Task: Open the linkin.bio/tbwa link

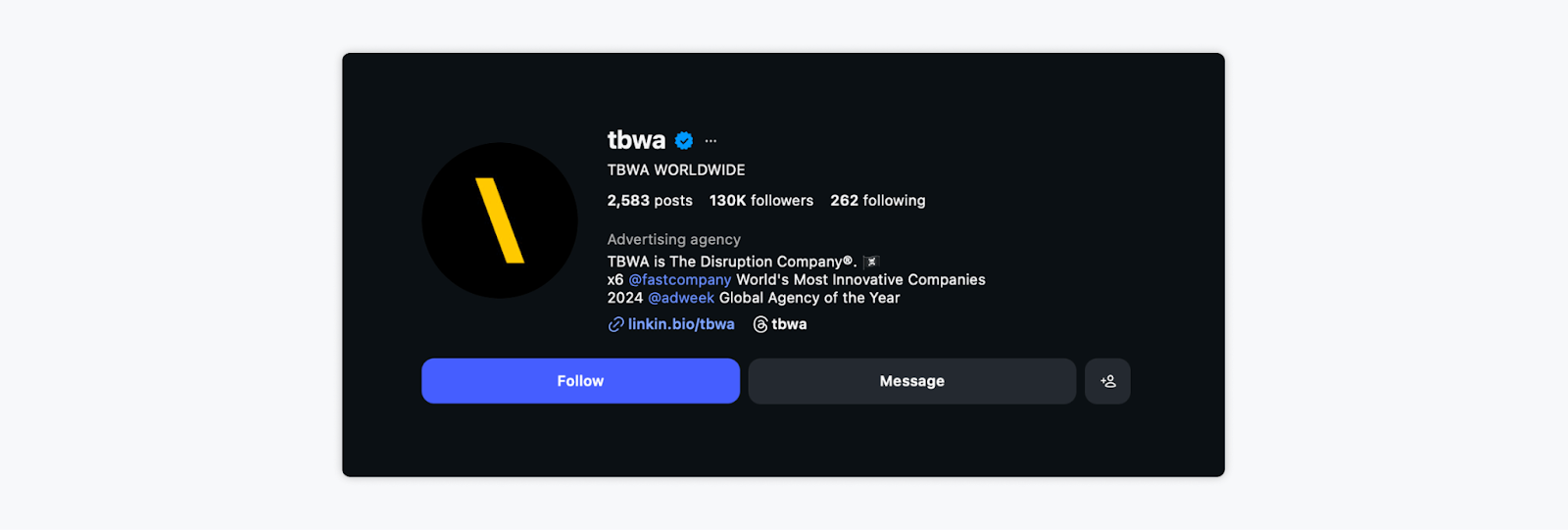Action: pos(681,324)
